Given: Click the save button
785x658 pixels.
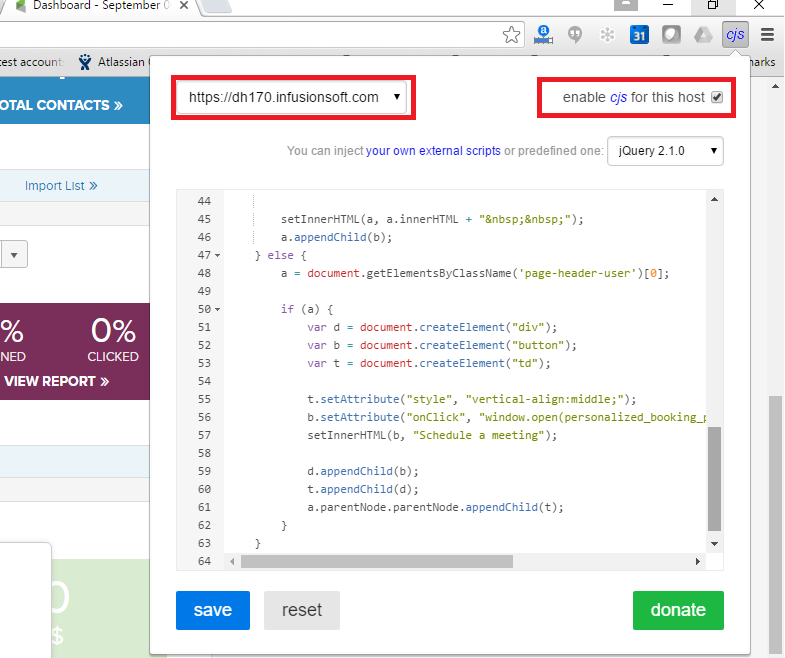Looking at the screenshot, I should 213,610.
